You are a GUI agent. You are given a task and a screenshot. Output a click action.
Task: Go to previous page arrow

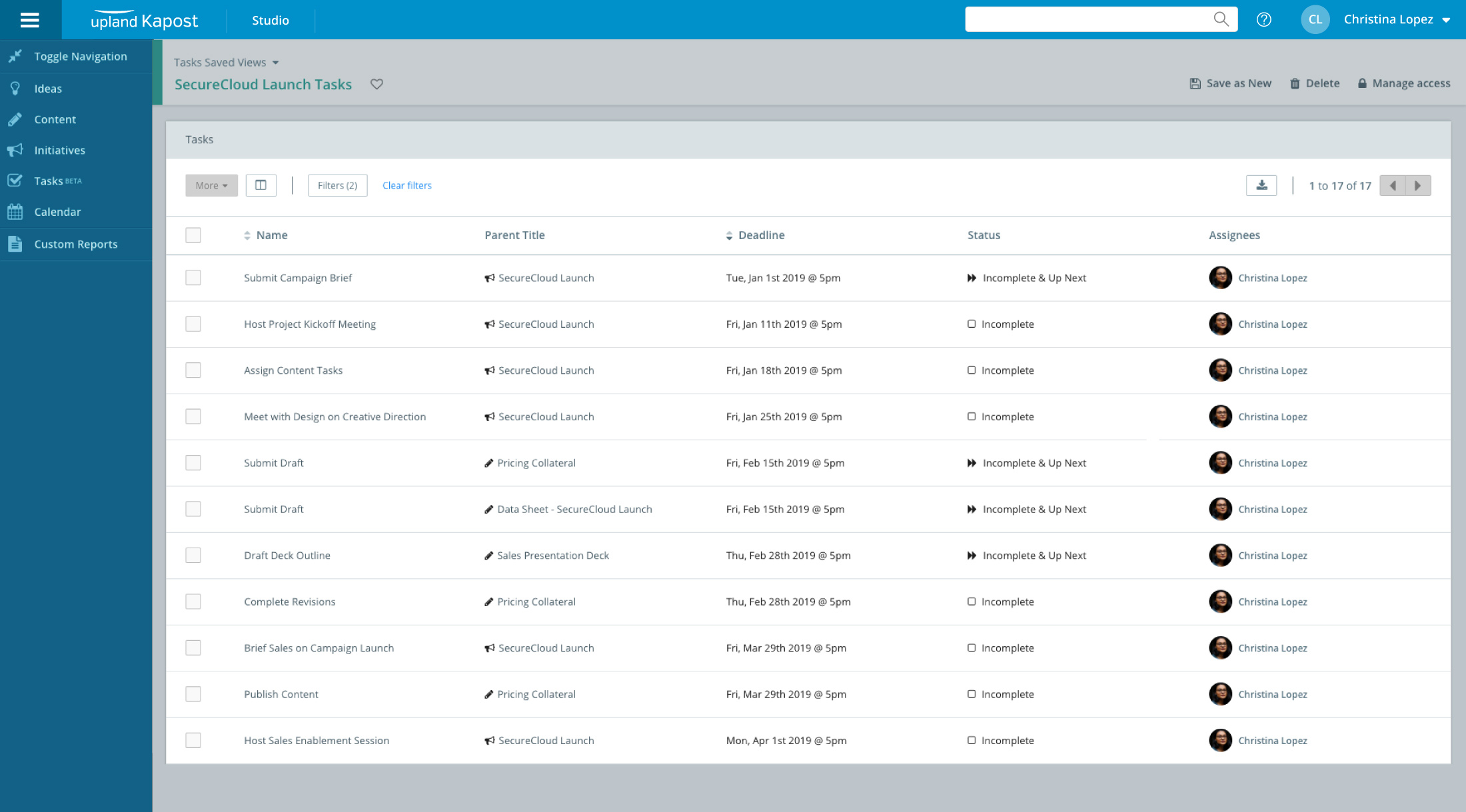(1393, 185)
